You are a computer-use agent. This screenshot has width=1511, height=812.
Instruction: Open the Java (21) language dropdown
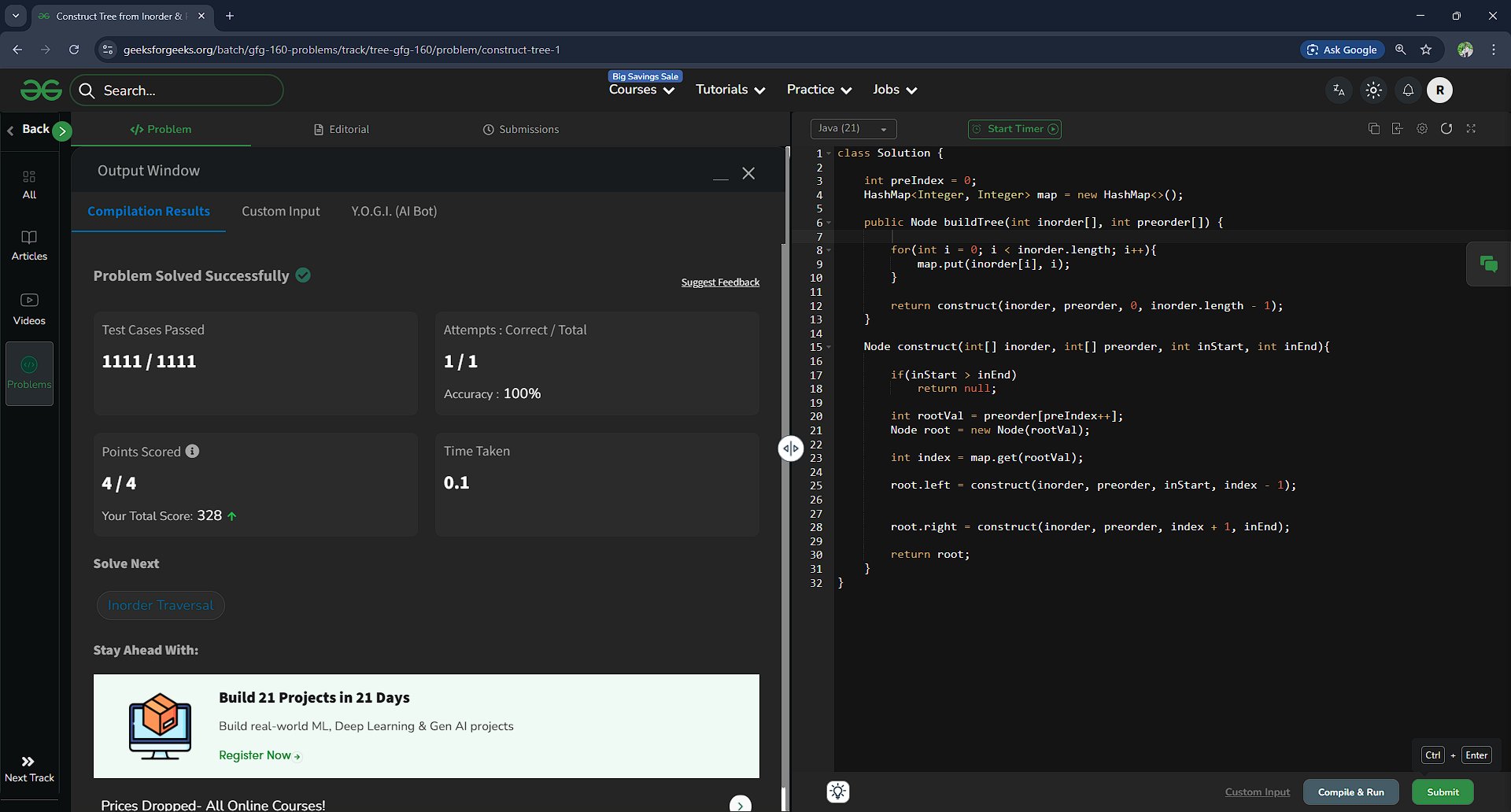point(853,129)
